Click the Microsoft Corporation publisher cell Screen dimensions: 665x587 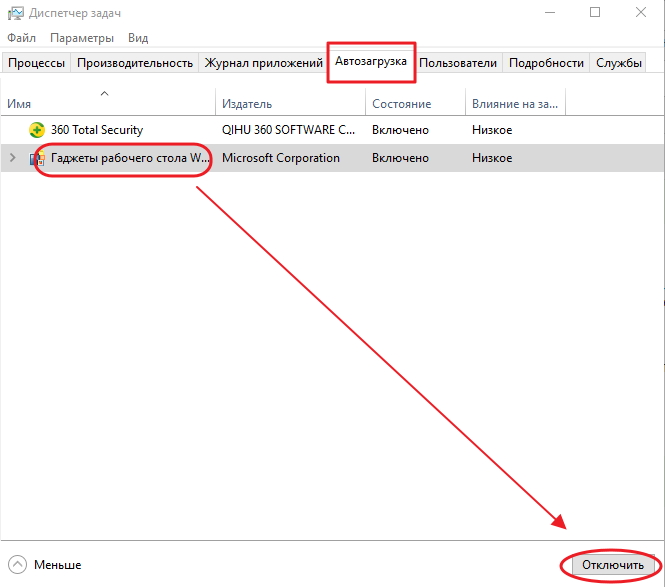(281, 158)
